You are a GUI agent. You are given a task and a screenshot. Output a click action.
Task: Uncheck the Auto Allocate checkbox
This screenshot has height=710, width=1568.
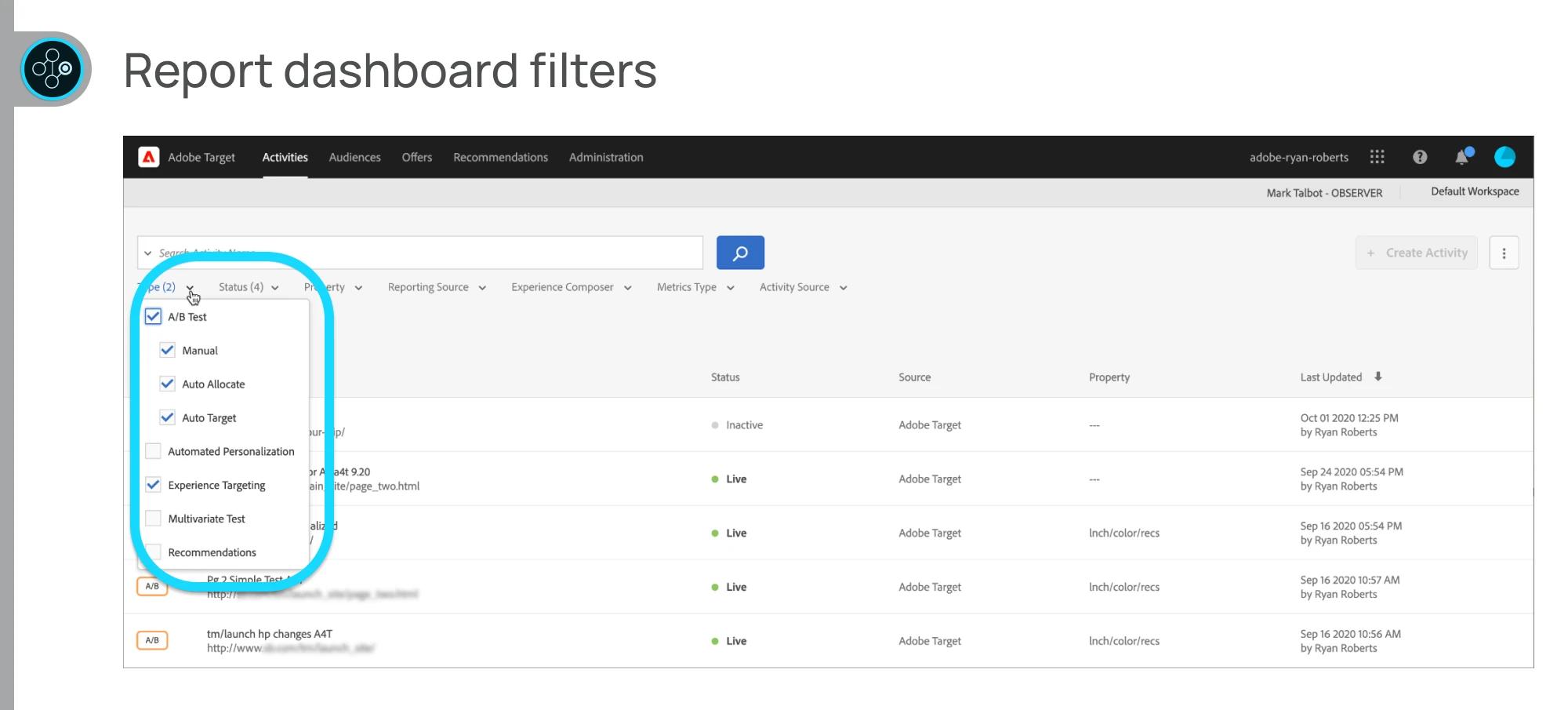(167, 384)
